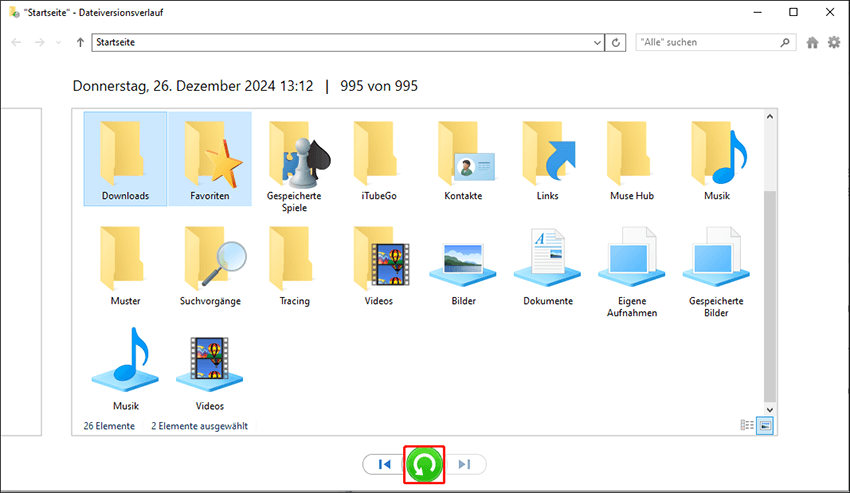850x493 pixels.
Task: Open the Home icon in the toolbar
Action: 812,42
